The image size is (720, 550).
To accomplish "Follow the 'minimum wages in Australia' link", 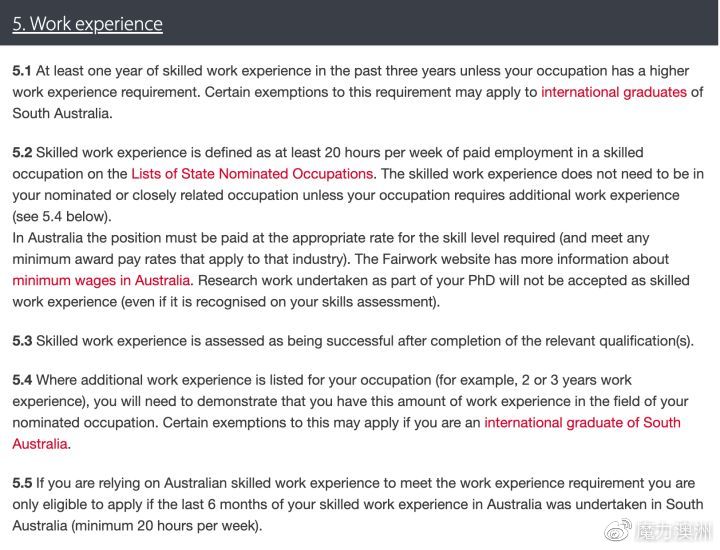I will [x=101, y=280].
